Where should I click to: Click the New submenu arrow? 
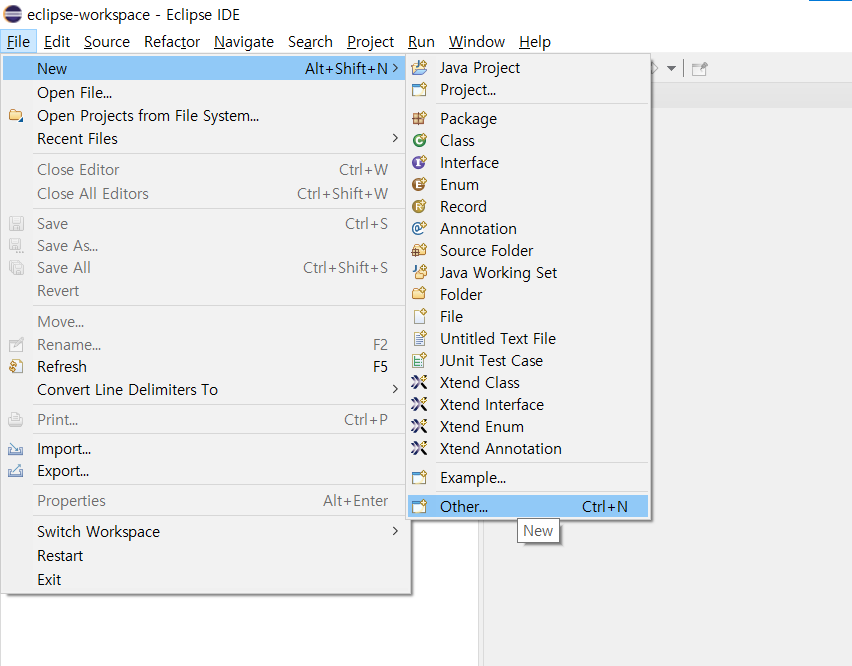pos(395,68)
